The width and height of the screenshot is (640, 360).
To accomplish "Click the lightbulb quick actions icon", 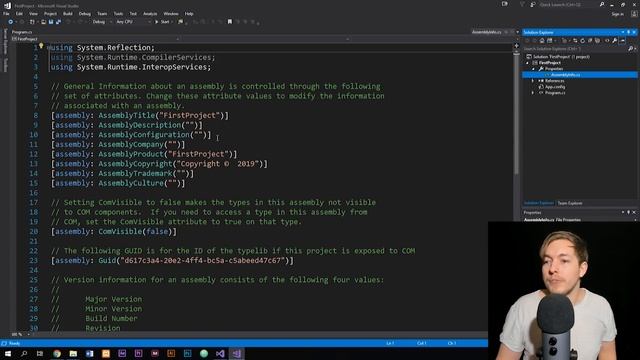I will tap(41, 46).
